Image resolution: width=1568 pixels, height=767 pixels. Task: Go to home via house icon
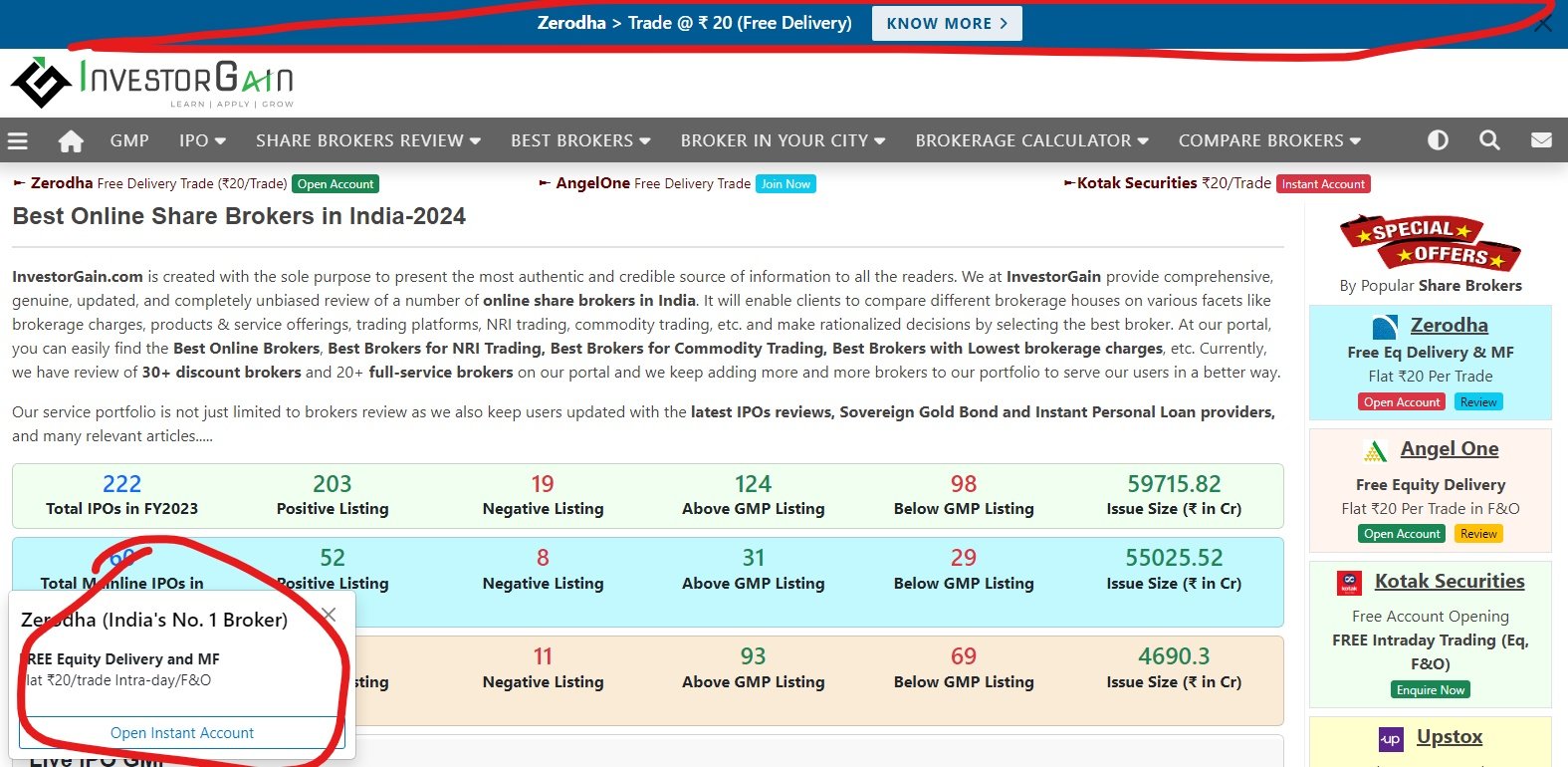pyautogui.click(x=71, y=141)
